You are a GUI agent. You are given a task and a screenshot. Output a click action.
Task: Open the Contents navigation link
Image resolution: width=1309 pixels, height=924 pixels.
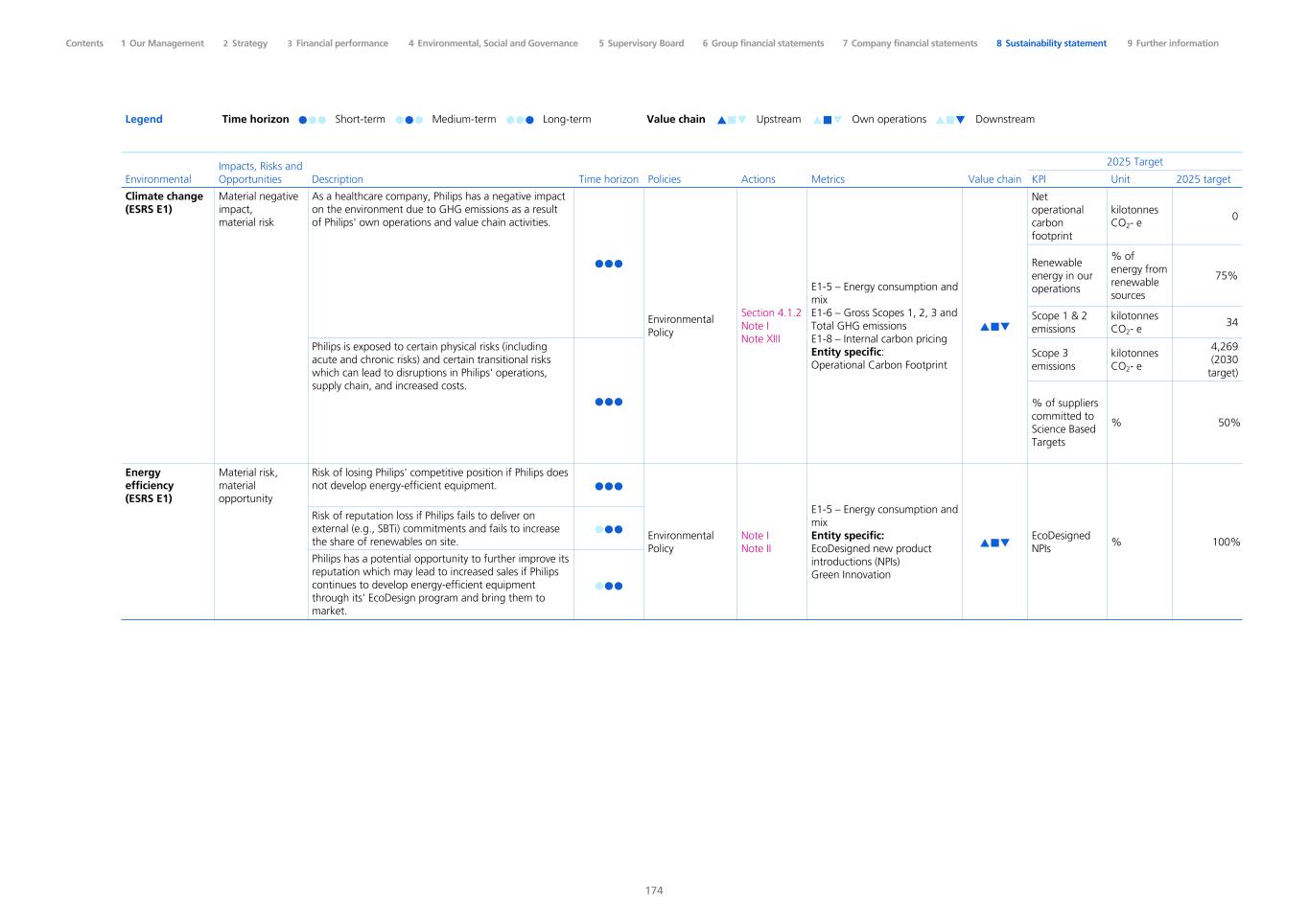tap(84, 43)
